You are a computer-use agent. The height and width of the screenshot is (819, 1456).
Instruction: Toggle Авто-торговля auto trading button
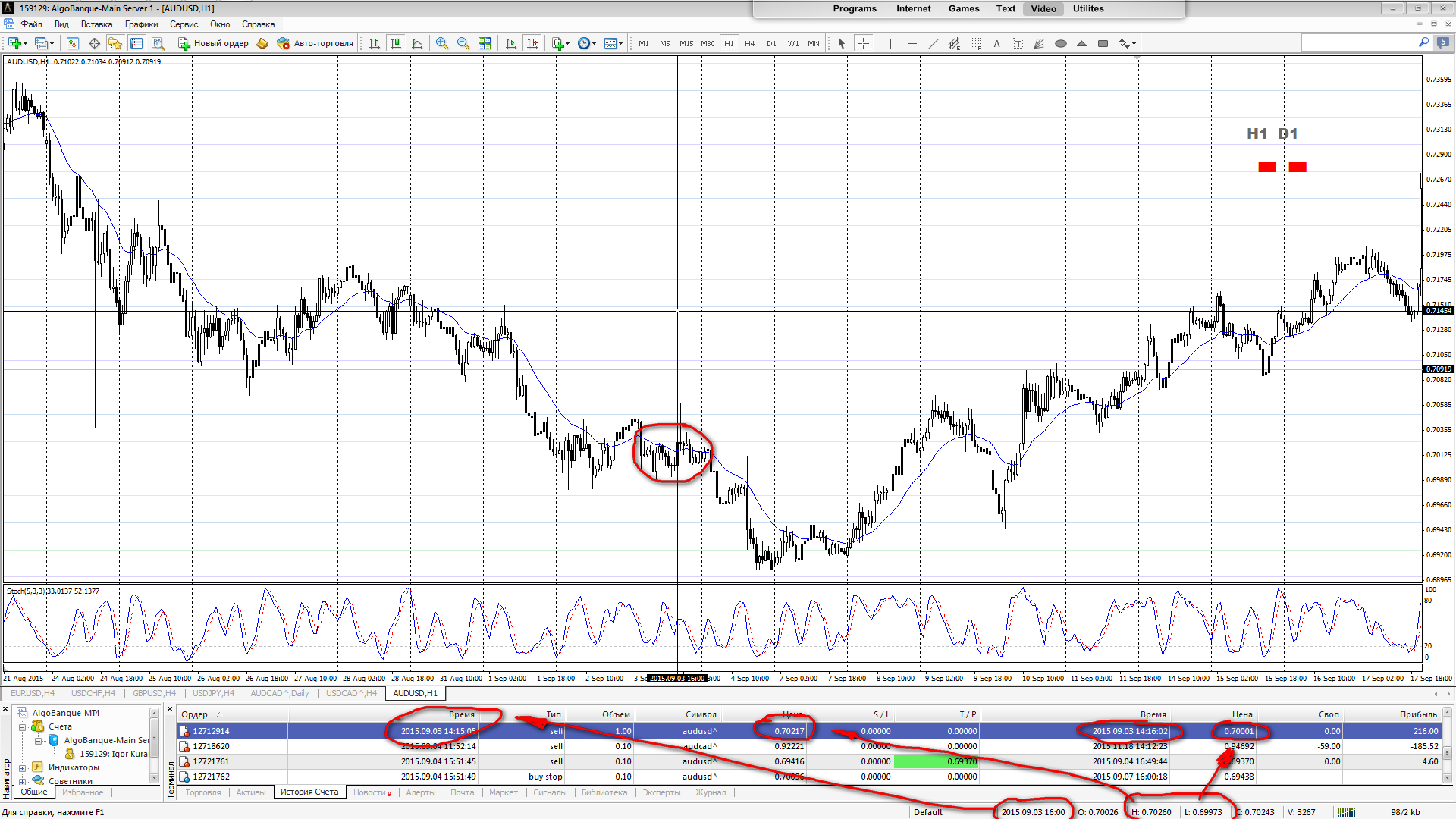315,43
